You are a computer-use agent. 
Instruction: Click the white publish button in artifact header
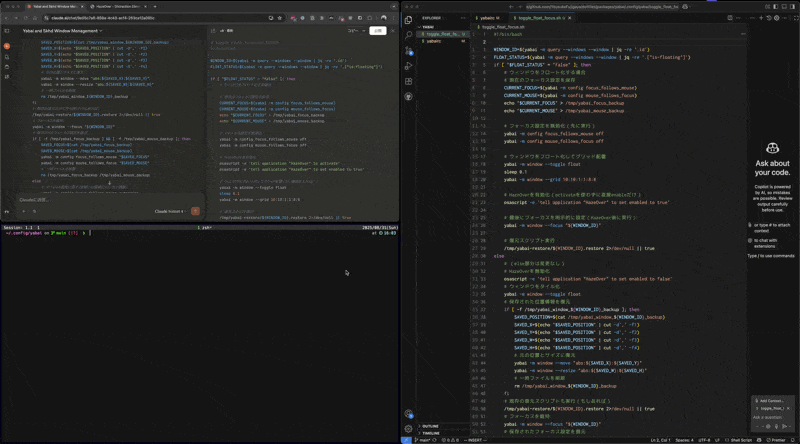[x=378, y=31]
